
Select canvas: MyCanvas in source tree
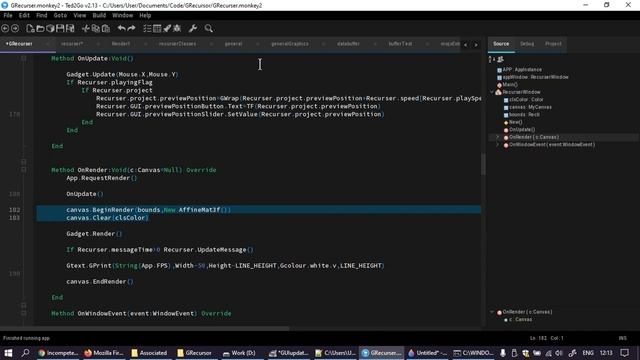(x=530, y=107)
